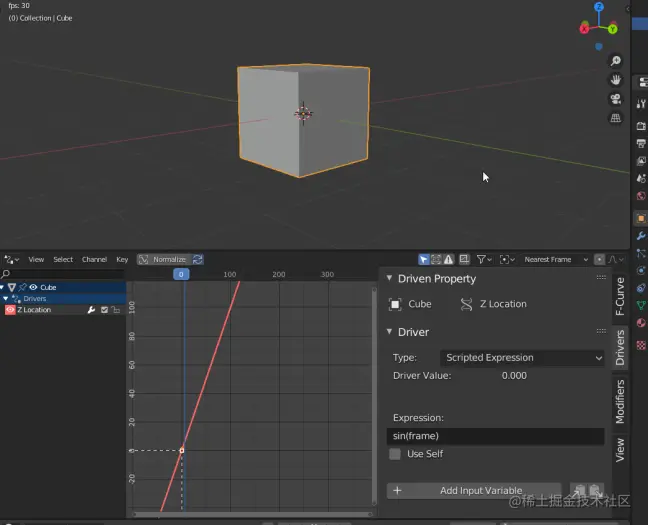Switch to the Drivers sidebar tab
Image resolution: width=648 pixels, height=525 pixels.
619,347
